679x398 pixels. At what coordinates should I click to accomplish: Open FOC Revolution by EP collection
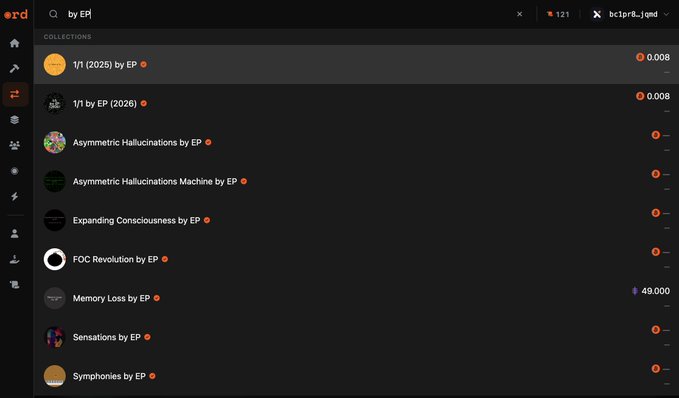356,259
